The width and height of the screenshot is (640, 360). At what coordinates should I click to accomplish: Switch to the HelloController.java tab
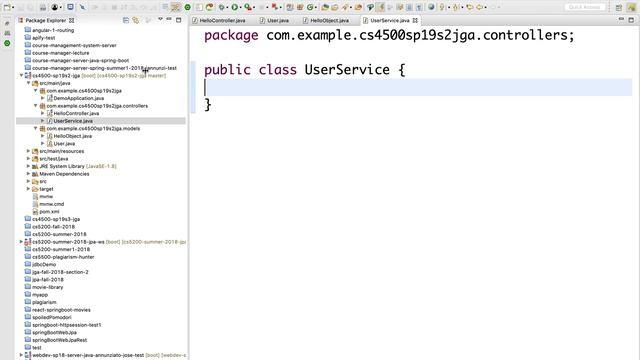coord(219,20)
